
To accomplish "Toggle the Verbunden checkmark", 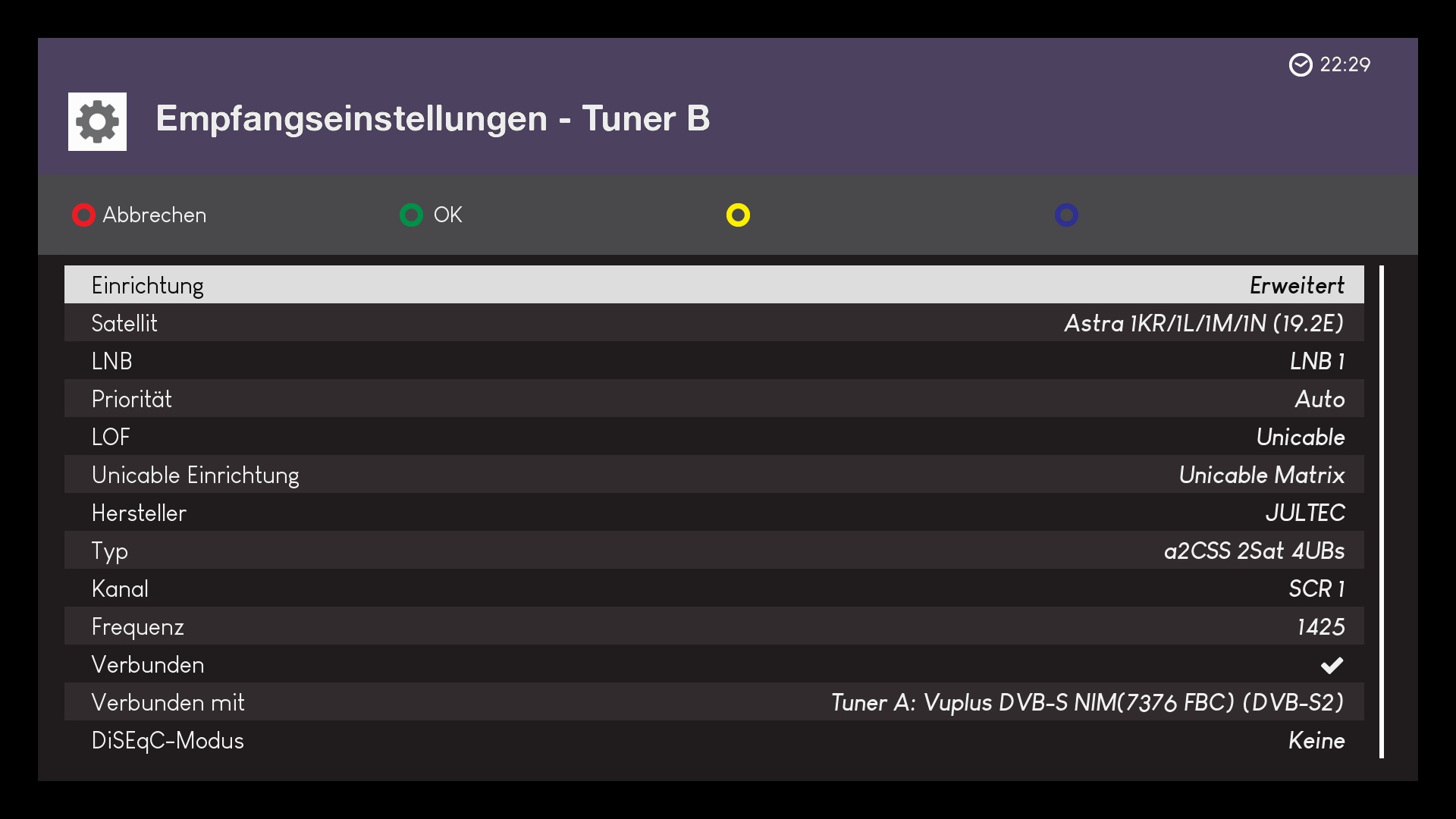I will tap(1332, 665).
